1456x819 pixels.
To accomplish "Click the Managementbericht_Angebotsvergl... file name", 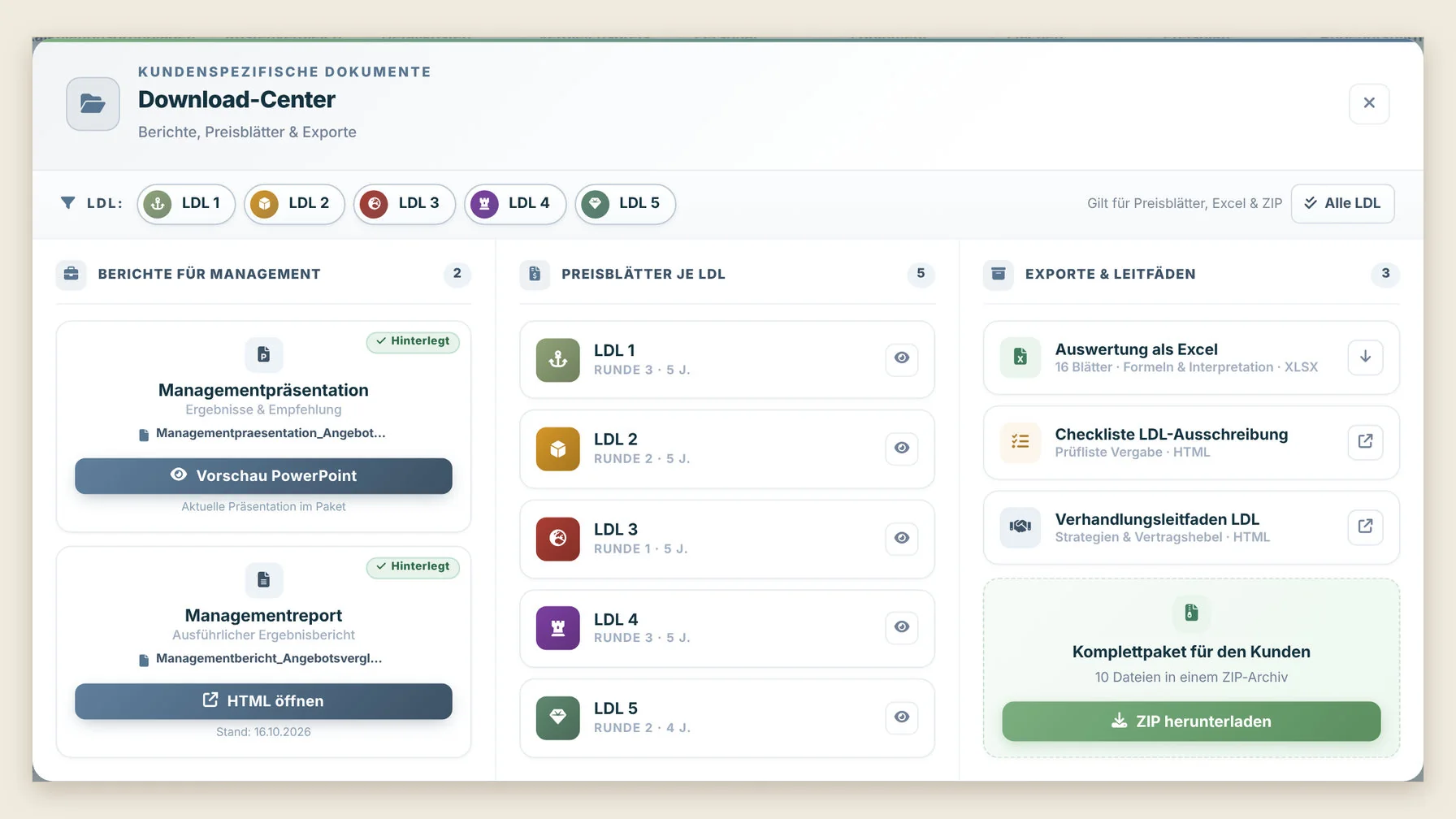I will coord(269,658).
